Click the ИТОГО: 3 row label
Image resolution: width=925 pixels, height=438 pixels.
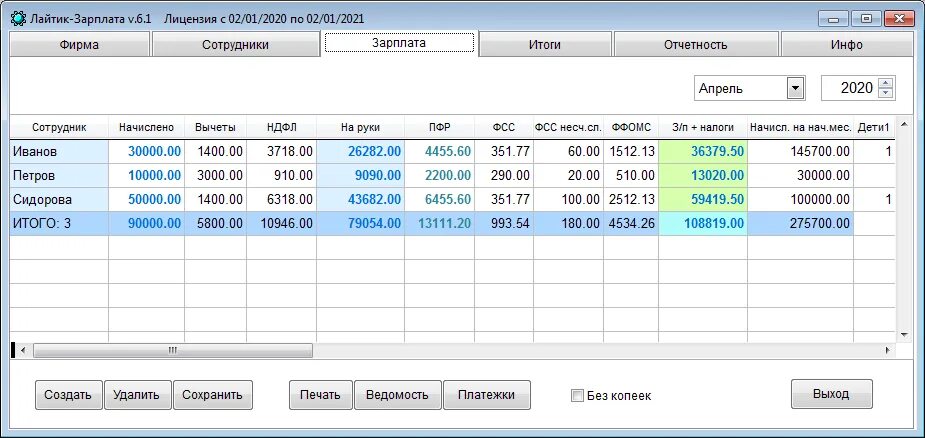point(59,224)
